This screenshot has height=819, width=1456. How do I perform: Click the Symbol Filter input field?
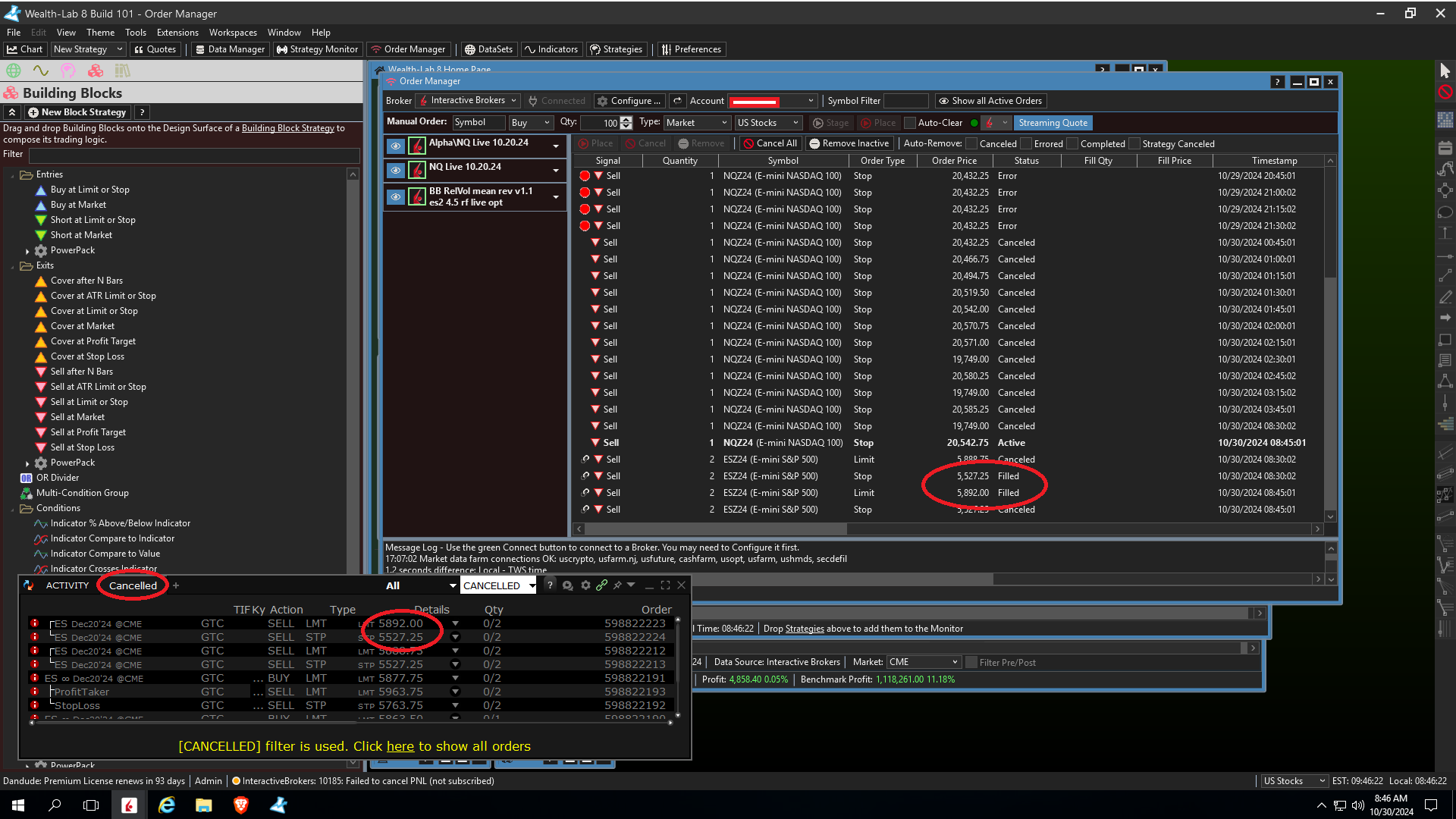905,101
